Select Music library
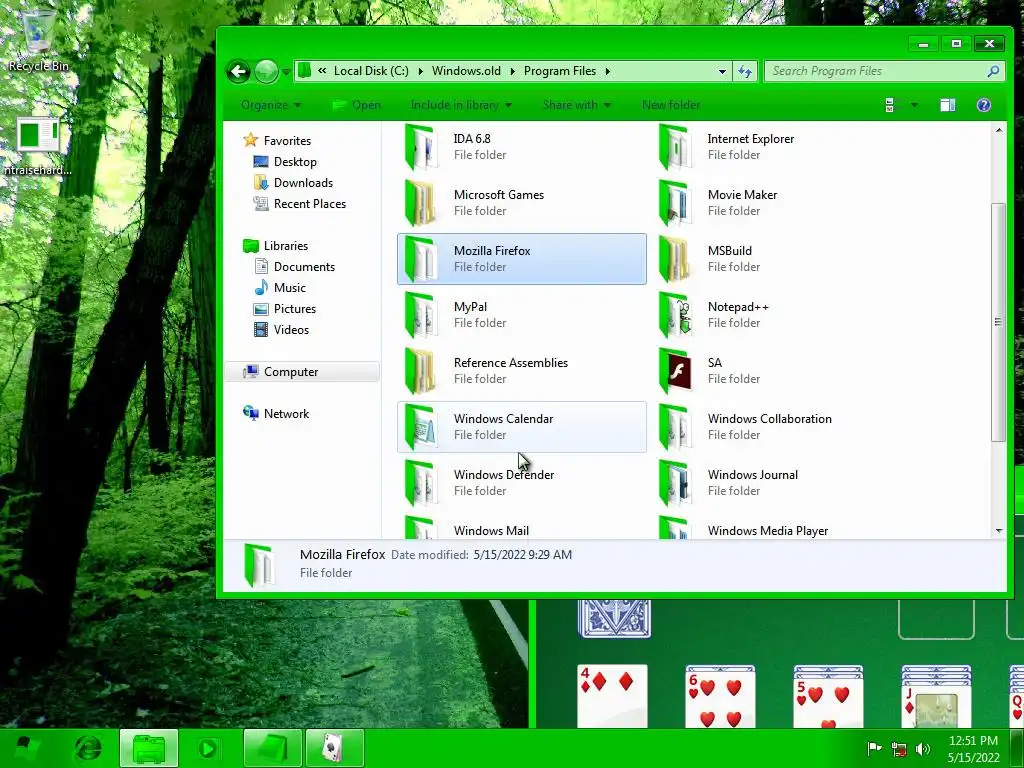 coord(289,287)
